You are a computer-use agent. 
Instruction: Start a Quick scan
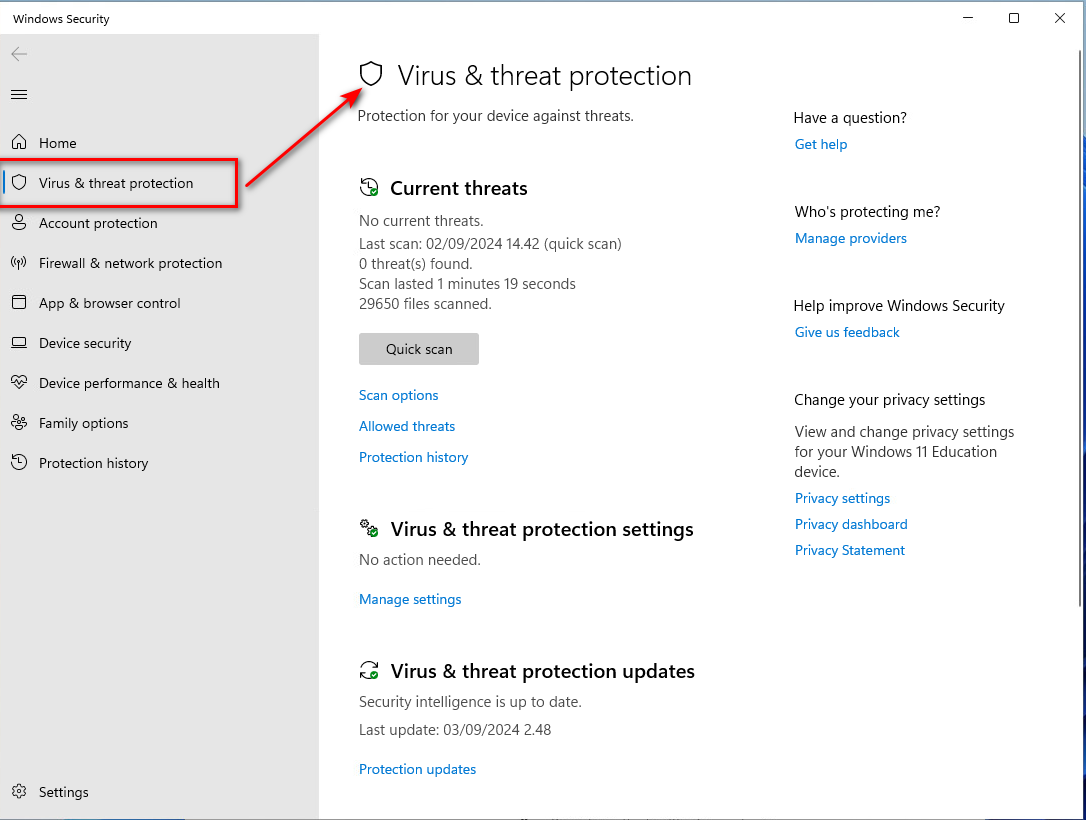coord(418,348)
